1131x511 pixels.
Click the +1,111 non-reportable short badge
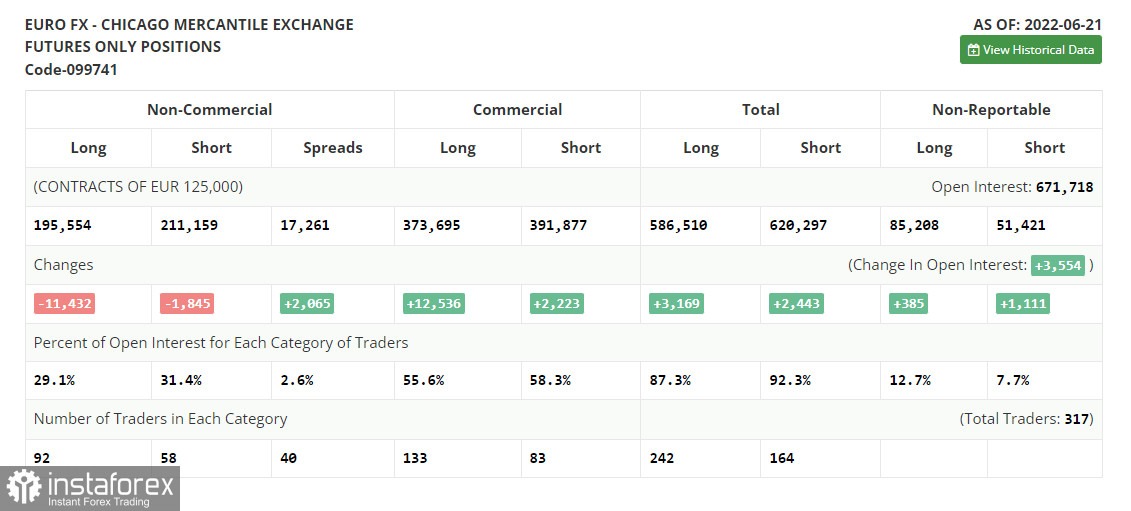[1023, 303]
